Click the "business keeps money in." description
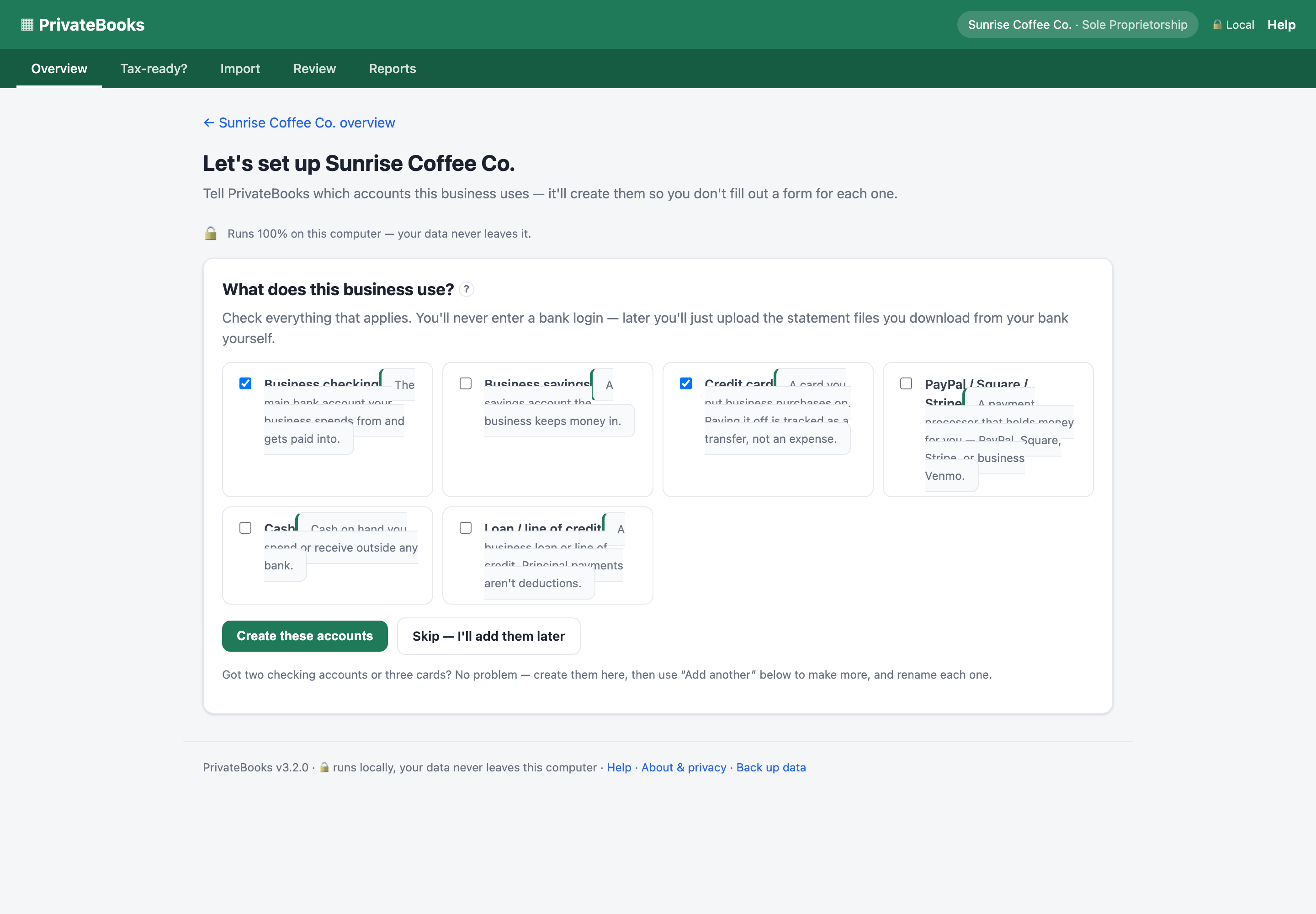Image resolution: width=1316 pixels, height=914 pixels. click(x=552, y=421)
